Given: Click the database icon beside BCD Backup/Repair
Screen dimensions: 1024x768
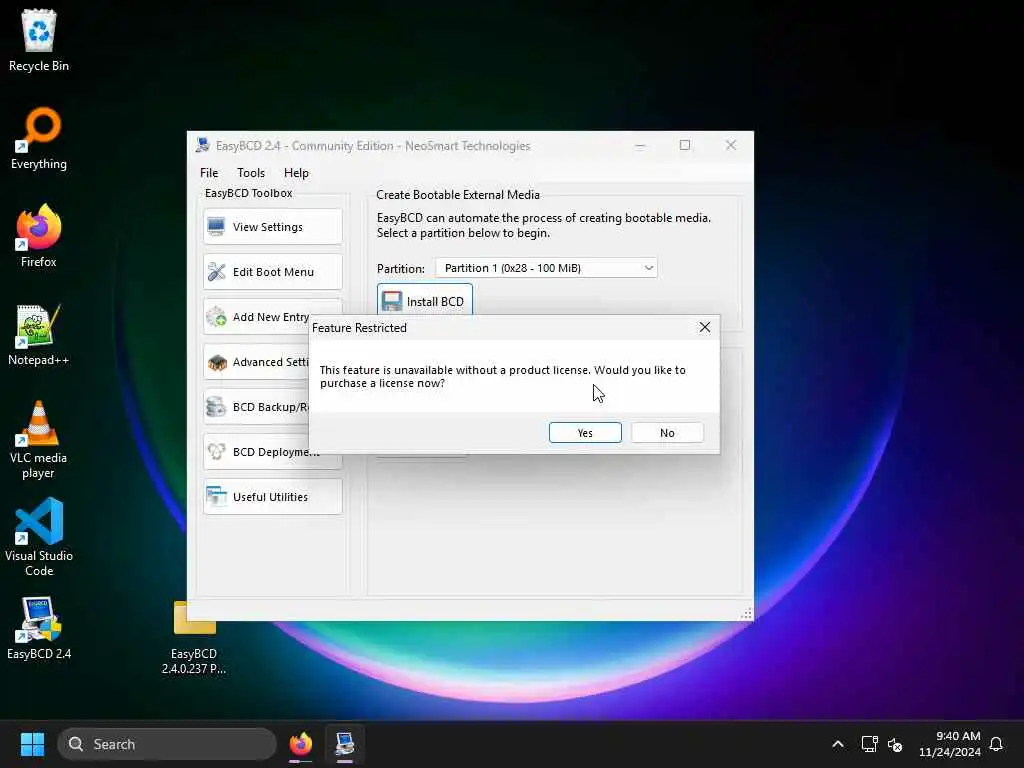Looking at the screenshot, I should coord(216,407).
